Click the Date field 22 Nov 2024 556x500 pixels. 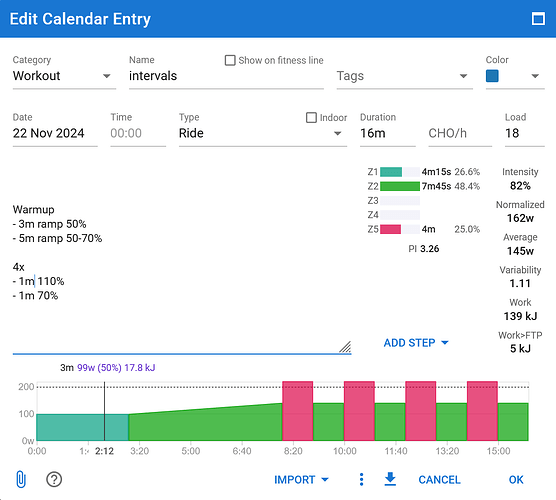point(55,133)
